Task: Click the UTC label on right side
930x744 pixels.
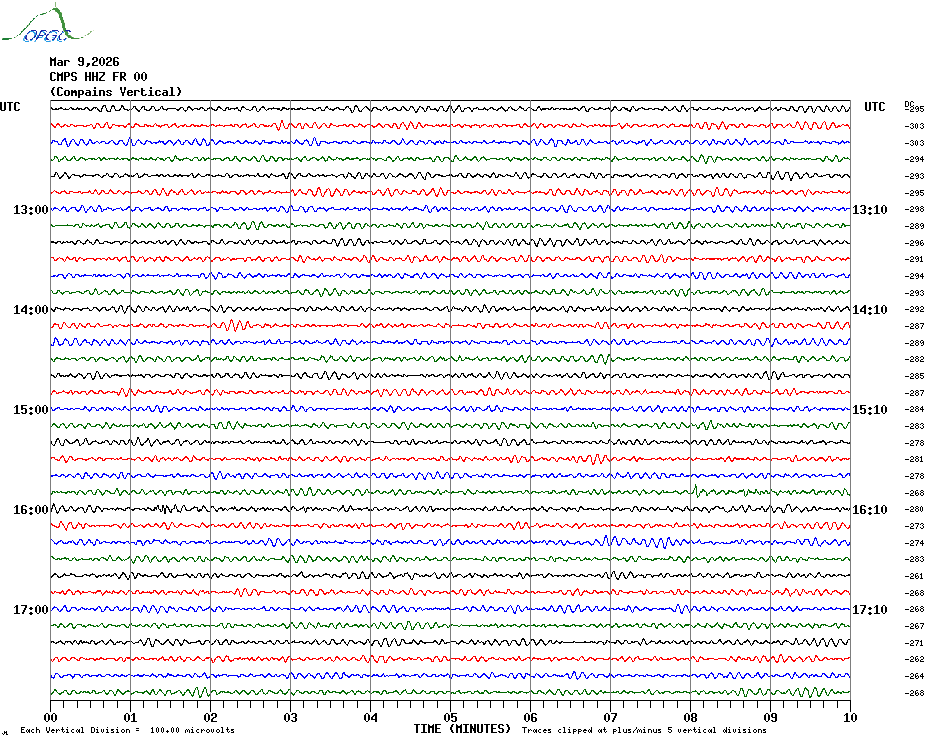Action: (875, 107)
